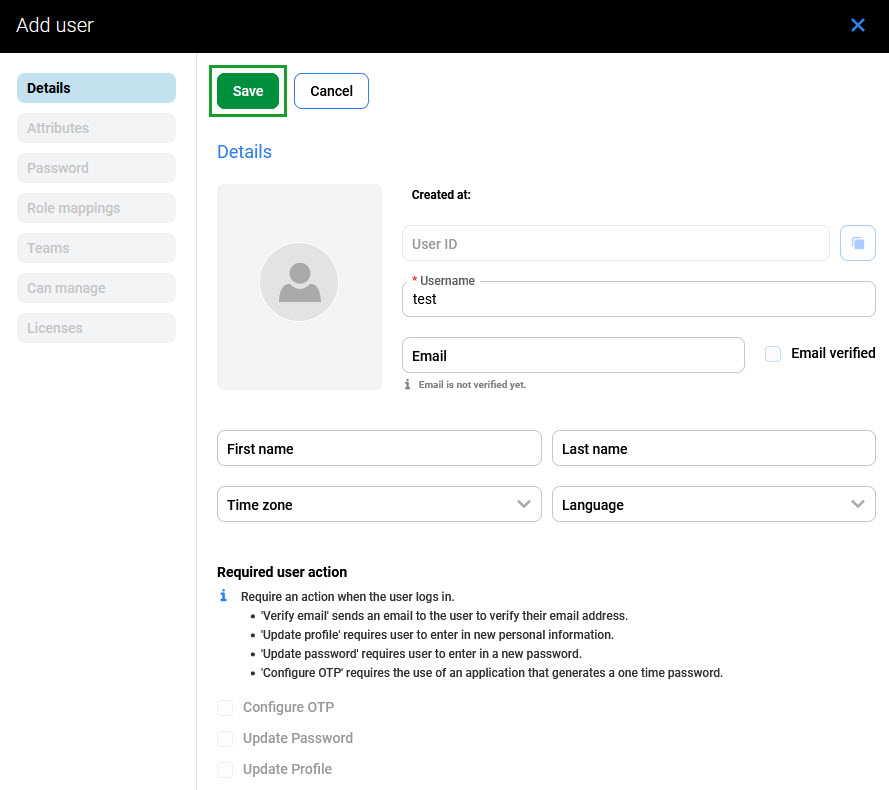Tick the Update Password checkbox

225,739
